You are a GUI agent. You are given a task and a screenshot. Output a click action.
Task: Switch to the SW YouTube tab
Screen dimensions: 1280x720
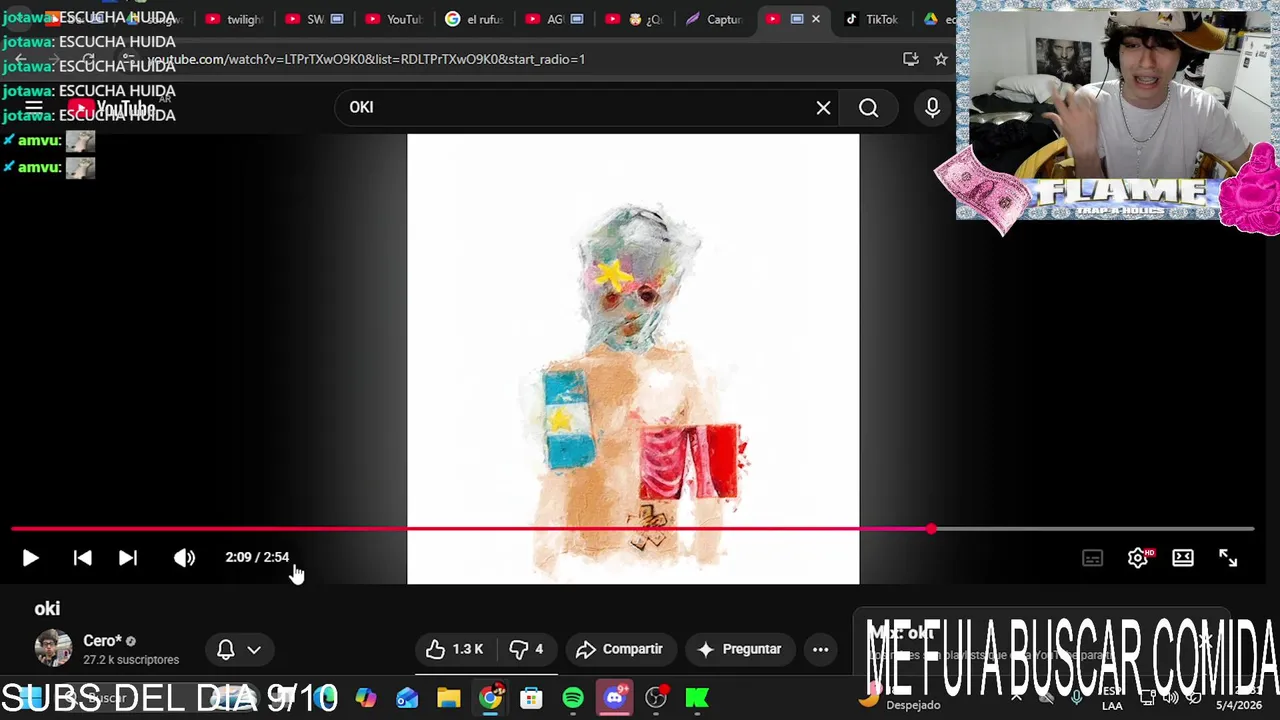tap(312, 19)
